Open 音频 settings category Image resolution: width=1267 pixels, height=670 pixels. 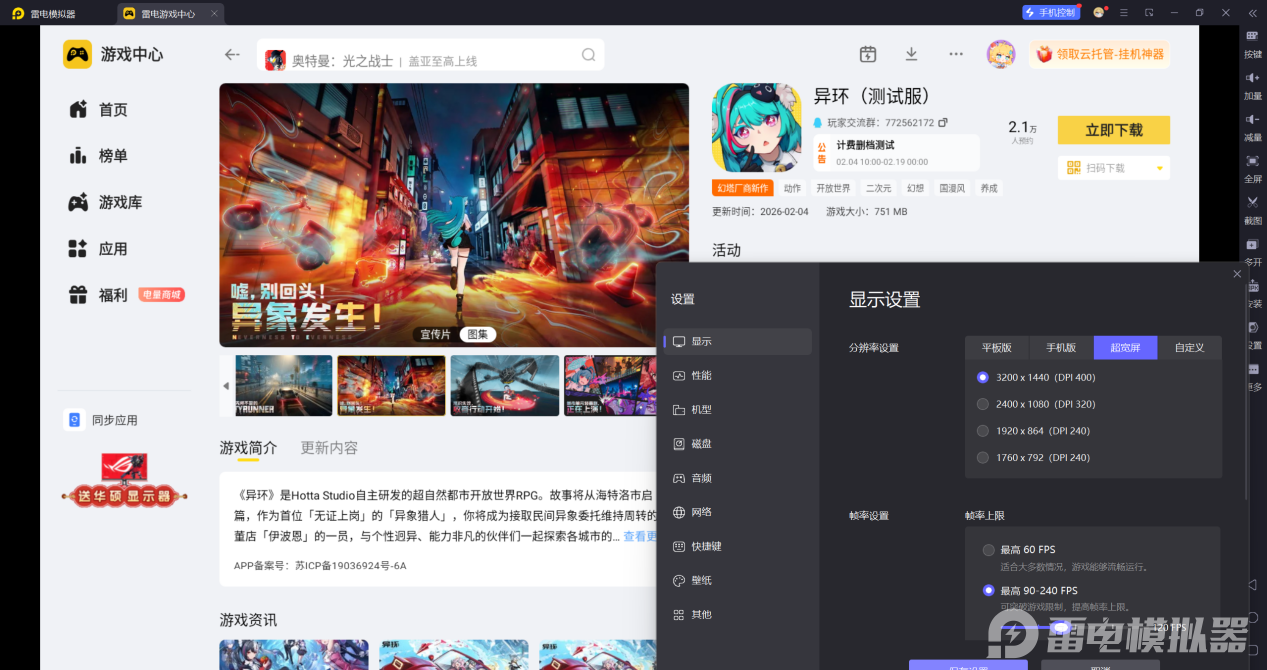738,478
